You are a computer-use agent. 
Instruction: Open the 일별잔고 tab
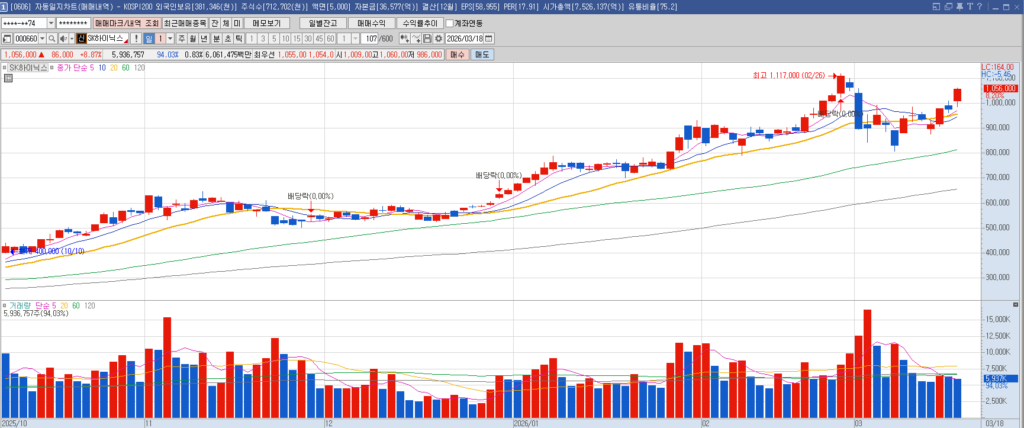322,23
